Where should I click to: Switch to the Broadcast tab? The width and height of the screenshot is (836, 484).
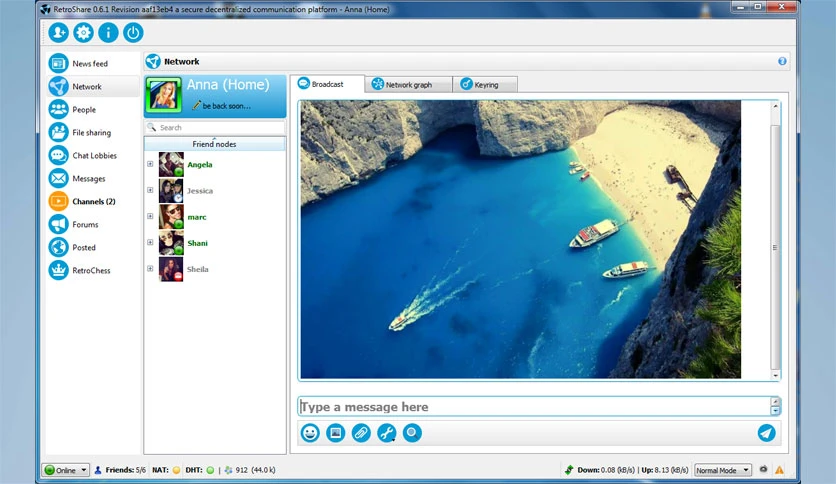click(x=327, y=84)
